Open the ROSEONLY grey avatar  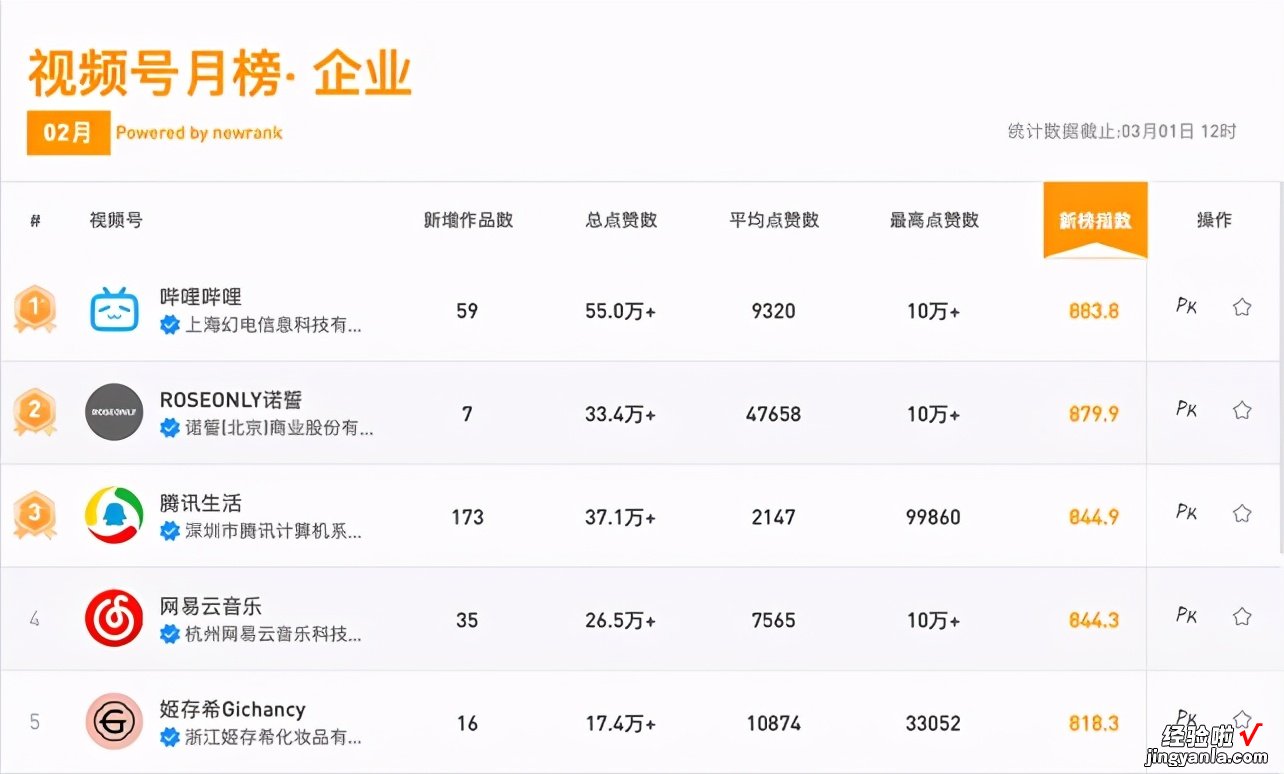(x=114, y=411)
